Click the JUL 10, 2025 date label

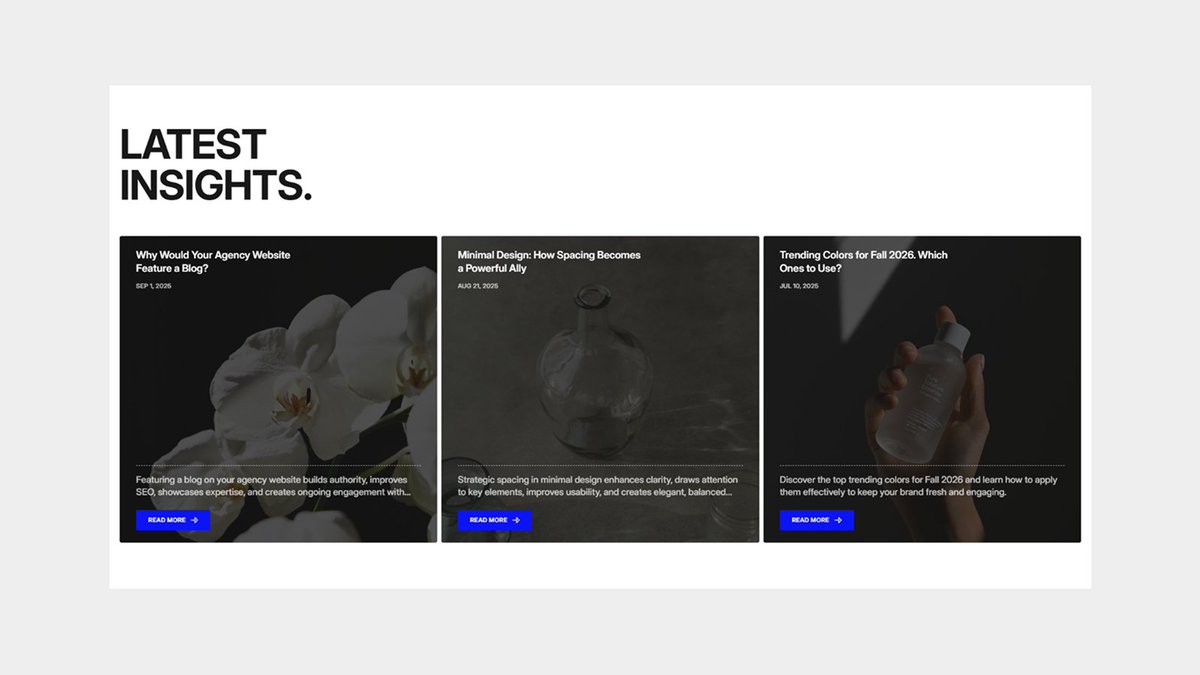tap(799, 286)
